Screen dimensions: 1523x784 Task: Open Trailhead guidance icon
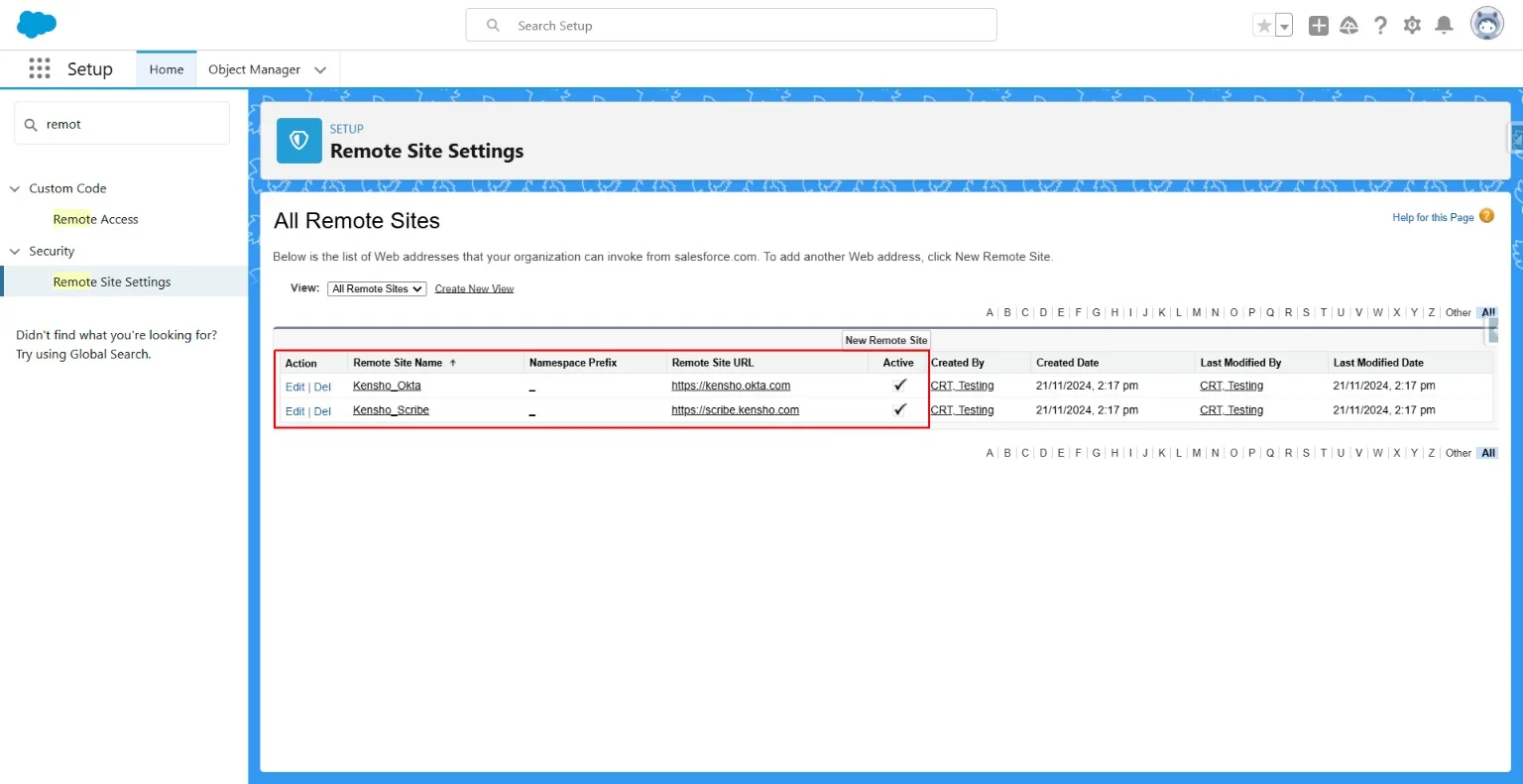[1348, 26]
